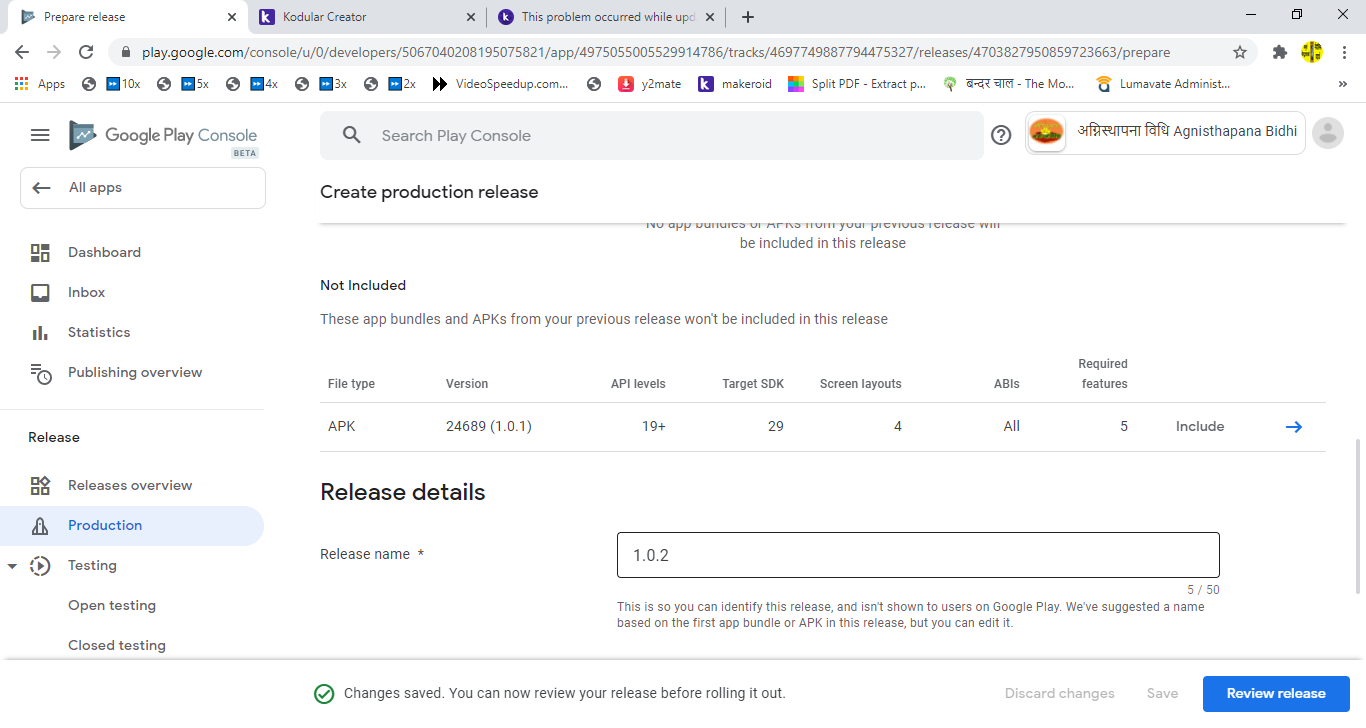Click the Google Play Console logo
The width and height of the screenshot is (1366, 728).
pyautogui.click(x=163, y=136)
